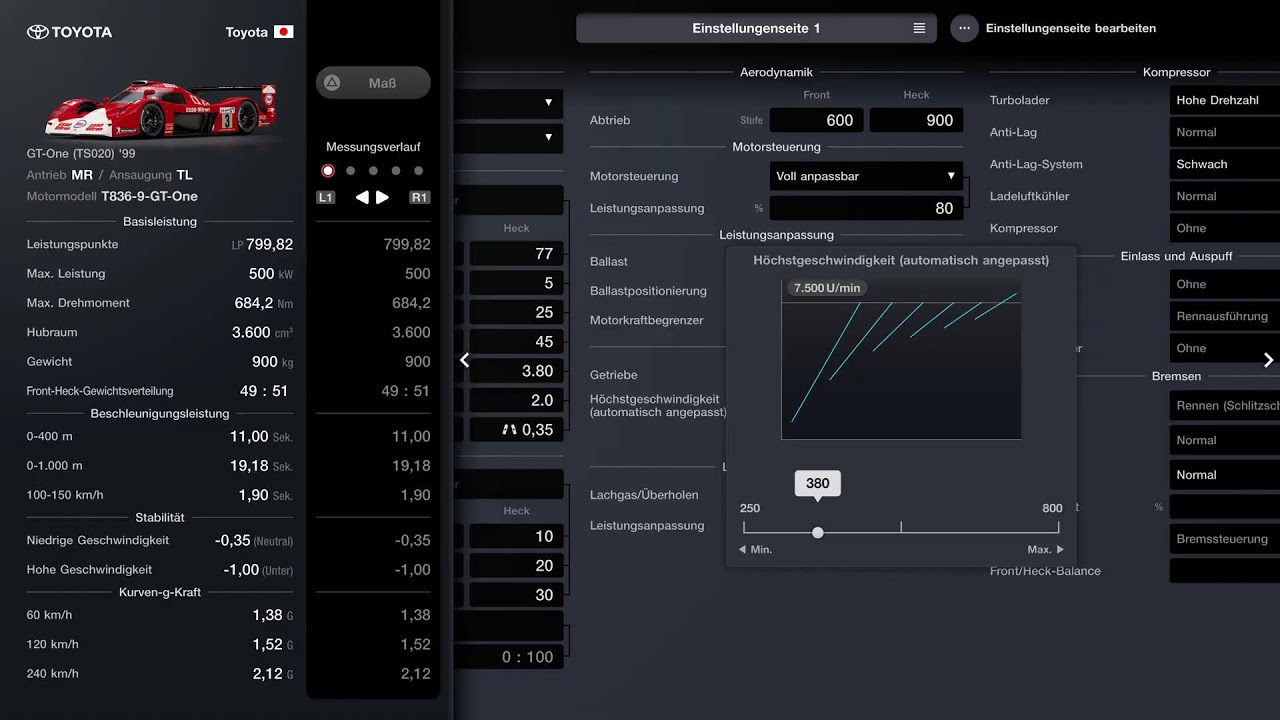Screen dimensions: 1280x720
Task: Open the Rennausführung exhaust option
Action: pyautogui.click(x=1224, y=316)
